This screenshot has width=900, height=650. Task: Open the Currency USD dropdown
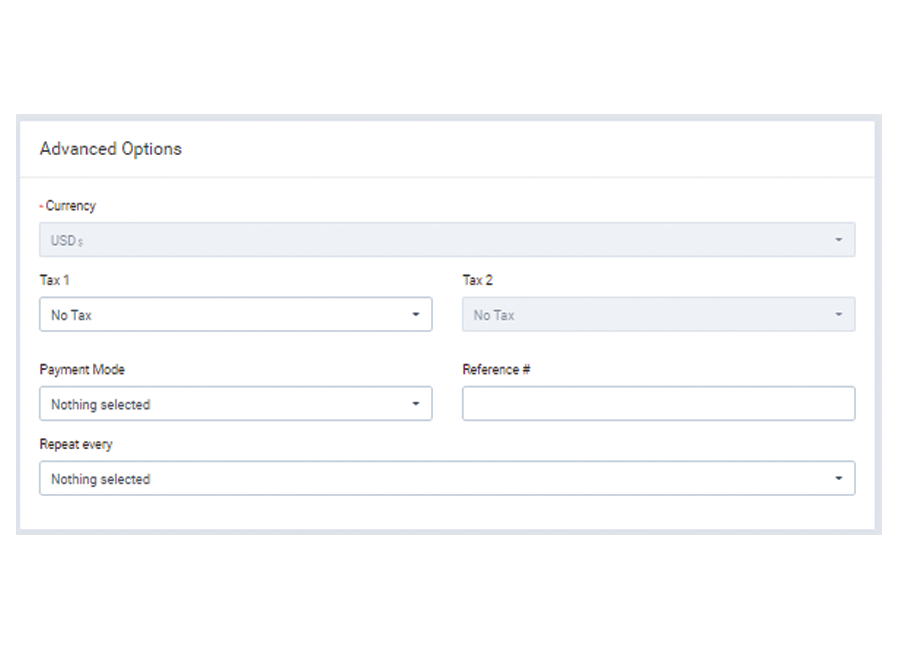pyautogui.click(x=446, y=240)
